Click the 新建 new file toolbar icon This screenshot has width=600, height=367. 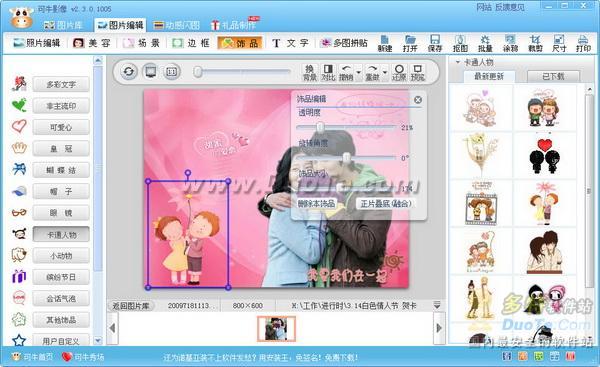(385, 43)
